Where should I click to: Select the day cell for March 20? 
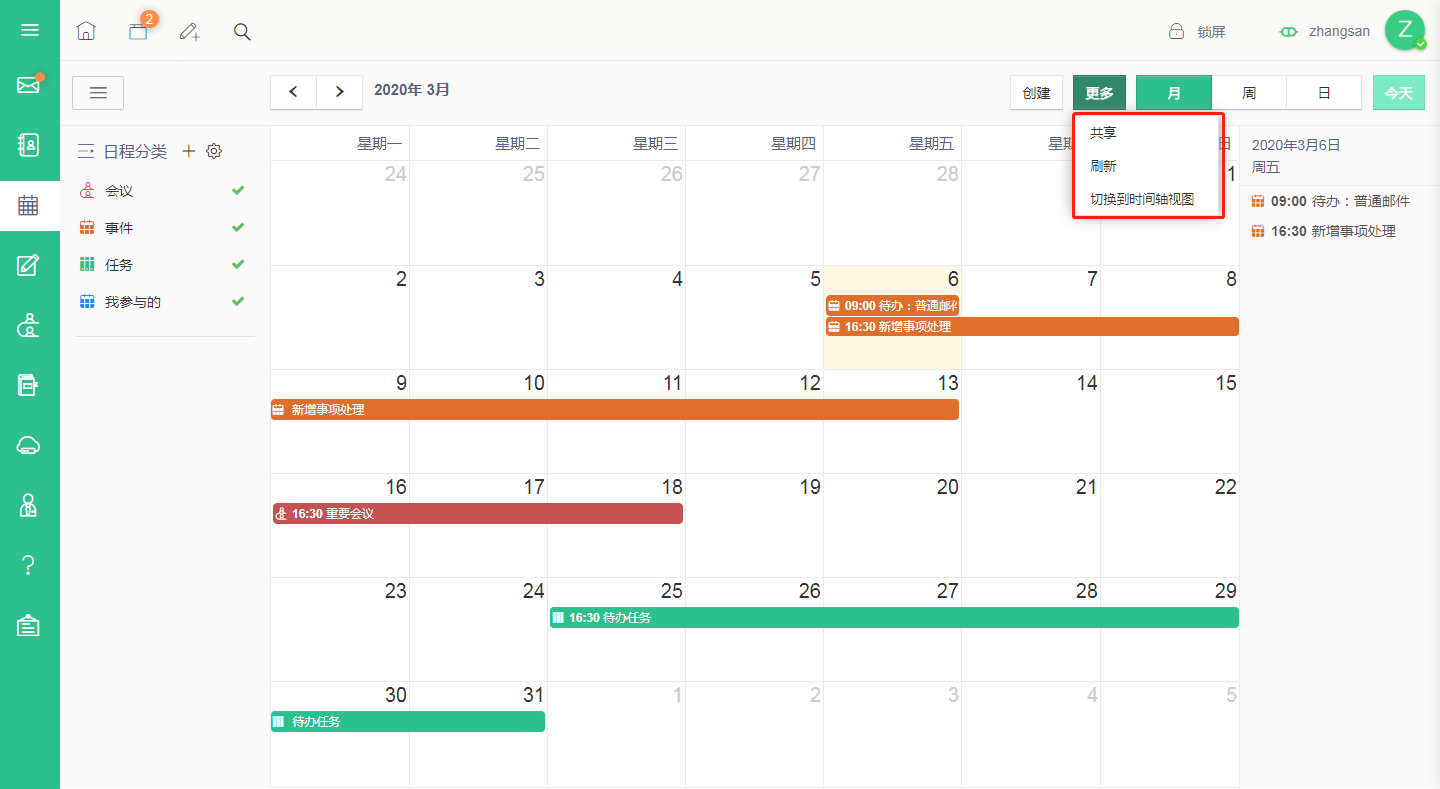pyautogui.click(x=892, y=525)
